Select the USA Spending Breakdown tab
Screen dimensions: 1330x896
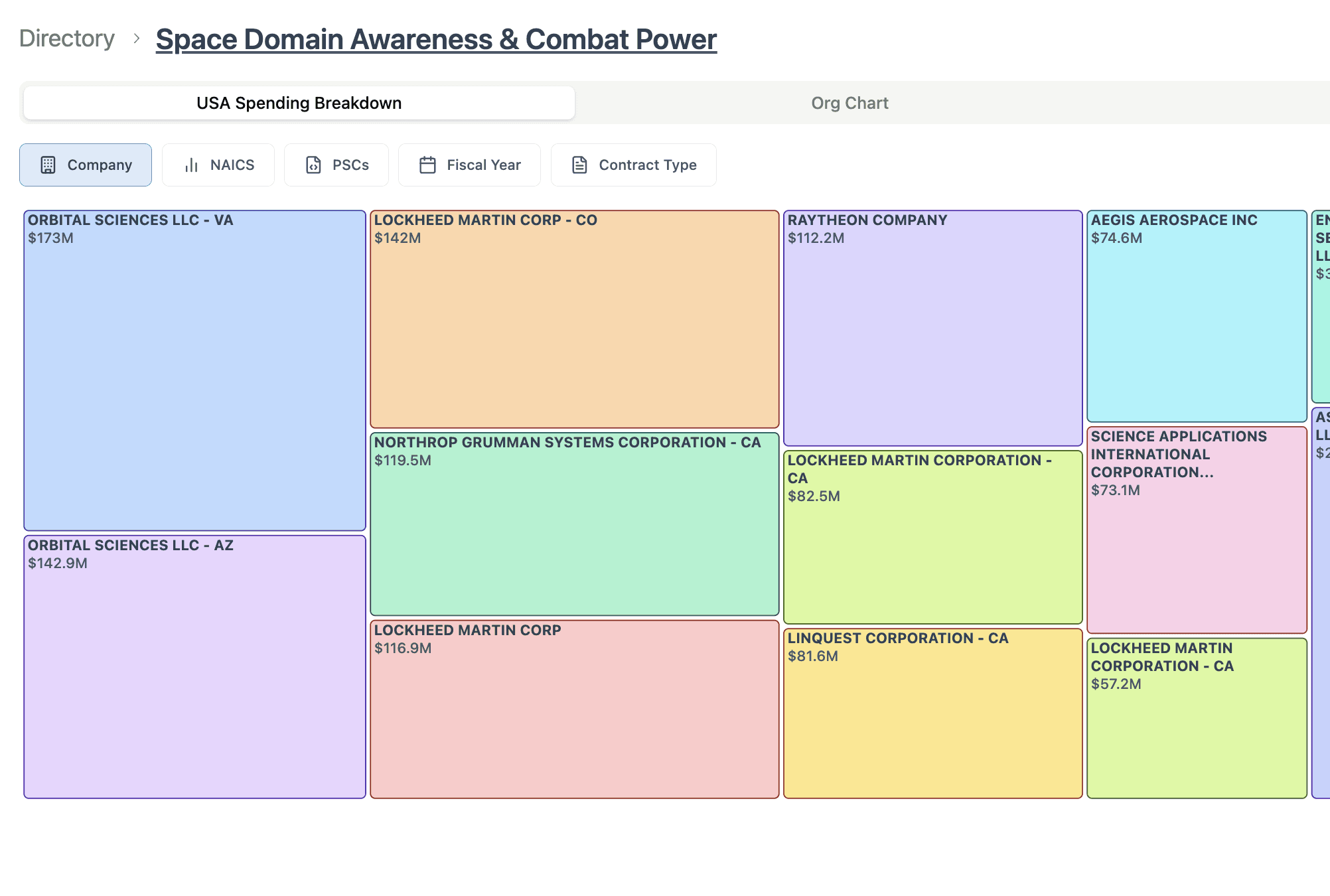pyautogui.click(x=299, y=103)
